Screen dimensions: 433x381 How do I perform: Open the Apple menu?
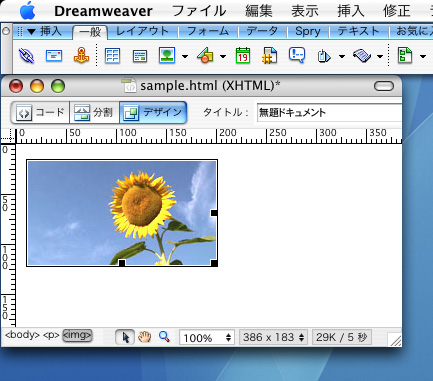click(x=28, y=11)
